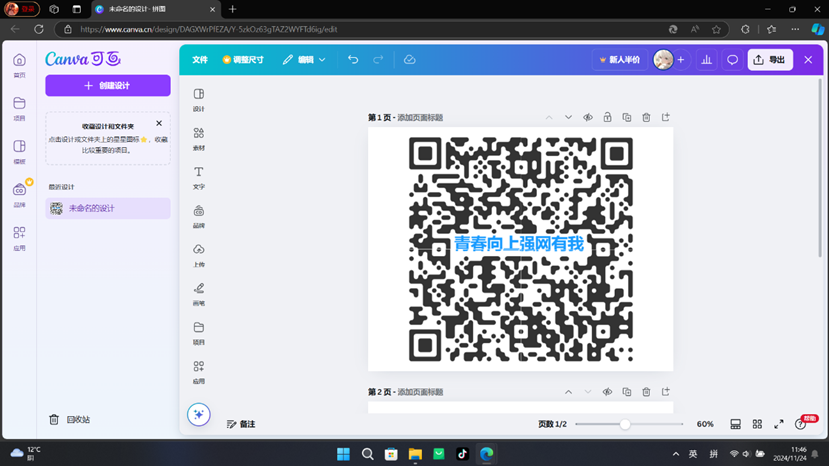Click page 1 title field 添加页面标题
Viewport: 829px width, 466px height.
(x=420, y=117)
